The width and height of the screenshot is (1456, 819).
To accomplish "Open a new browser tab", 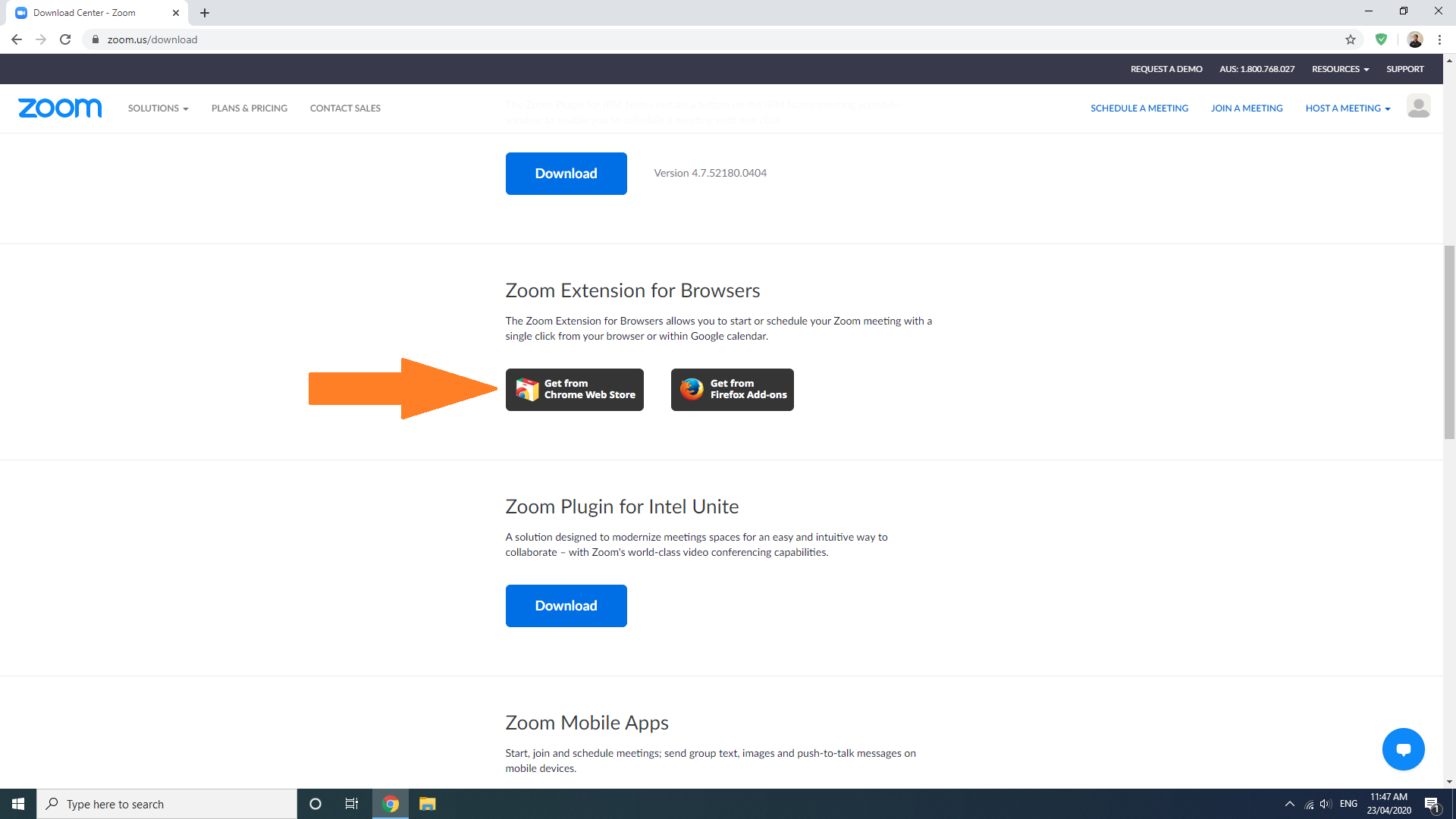I will pyautogui.click(x=205, y=13).
